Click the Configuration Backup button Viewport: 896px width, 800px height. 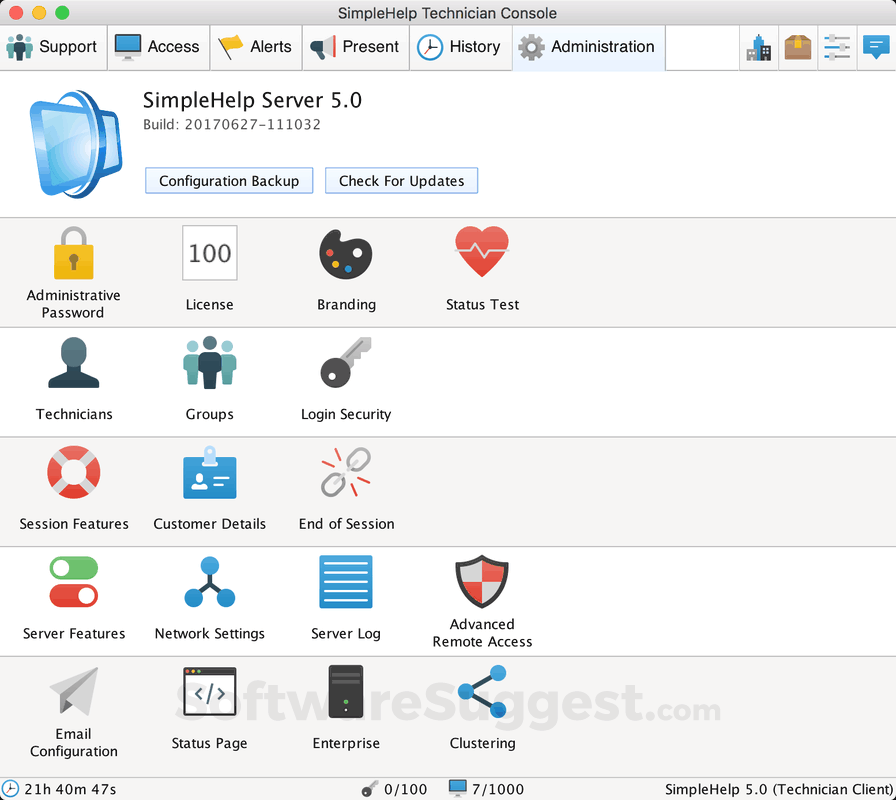228,181
